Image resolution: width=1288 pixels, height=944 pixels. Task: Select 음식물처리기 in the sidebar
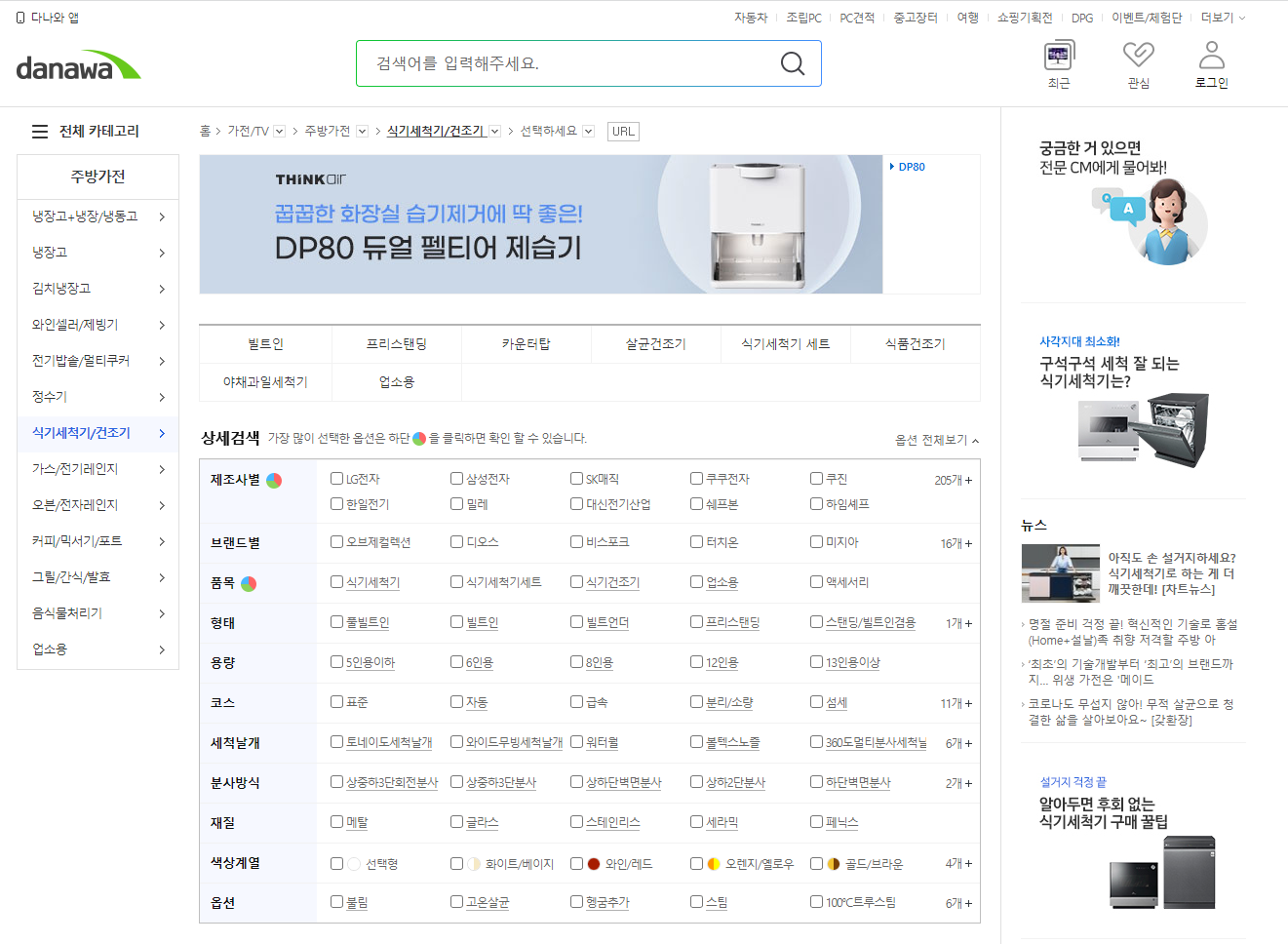tap(98, 613)
